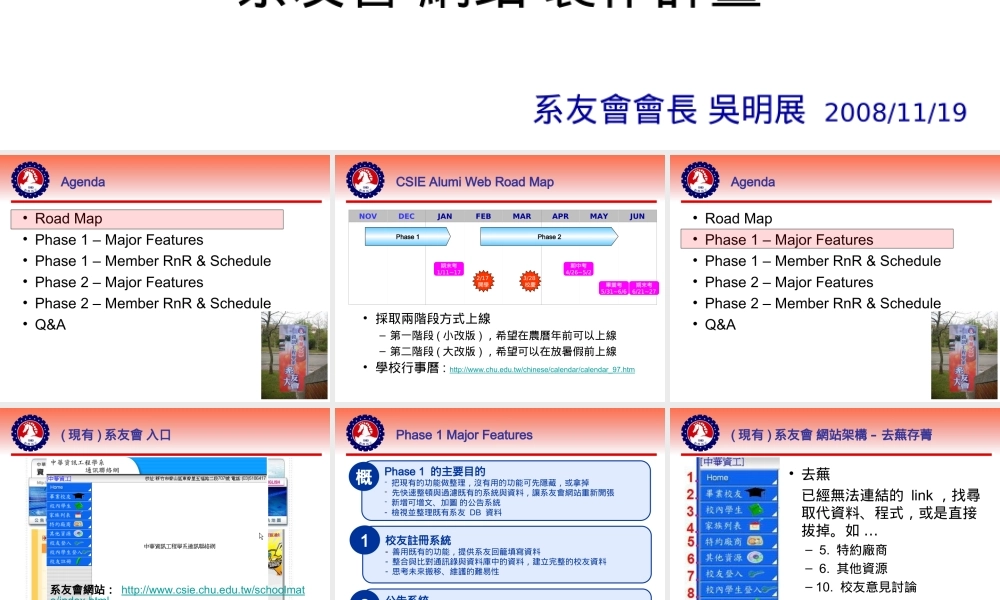Click the orange starburst marker on the road map
The width and height of the screenshot is (1000, 600).
[x=484, y=280]
